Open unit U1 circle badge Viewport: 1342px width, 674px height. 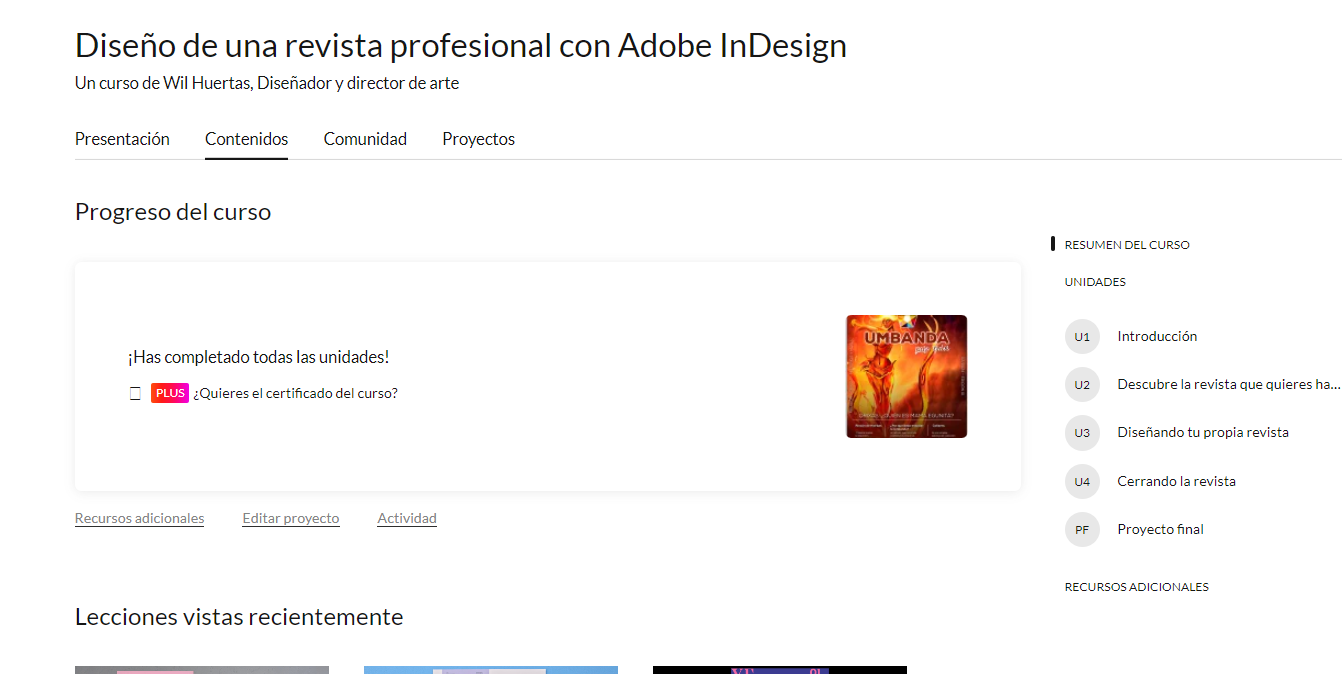click(1082, 337)
